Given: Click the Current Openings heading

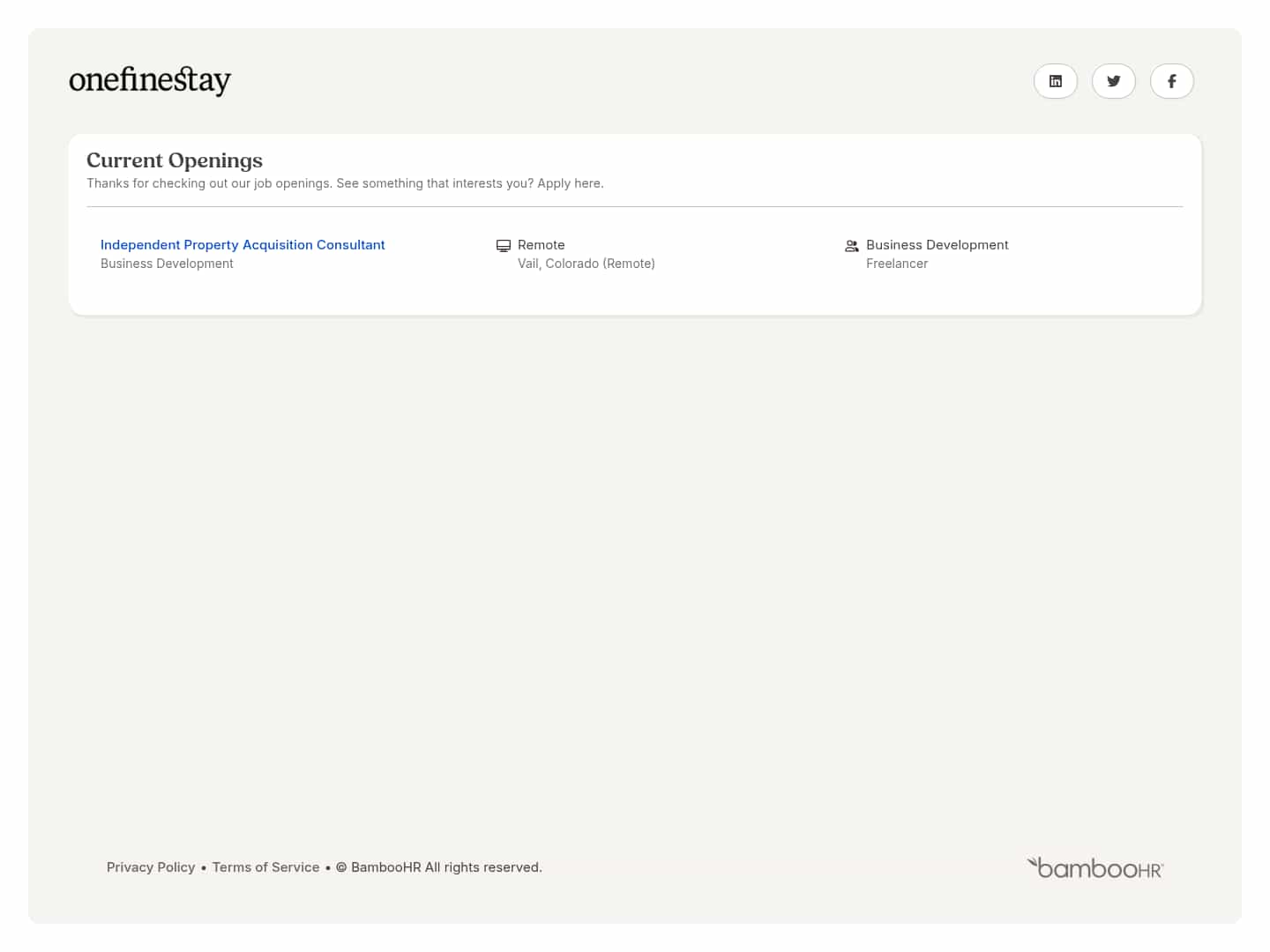Looking at the screenshot, I should click(x=175, y=160).
